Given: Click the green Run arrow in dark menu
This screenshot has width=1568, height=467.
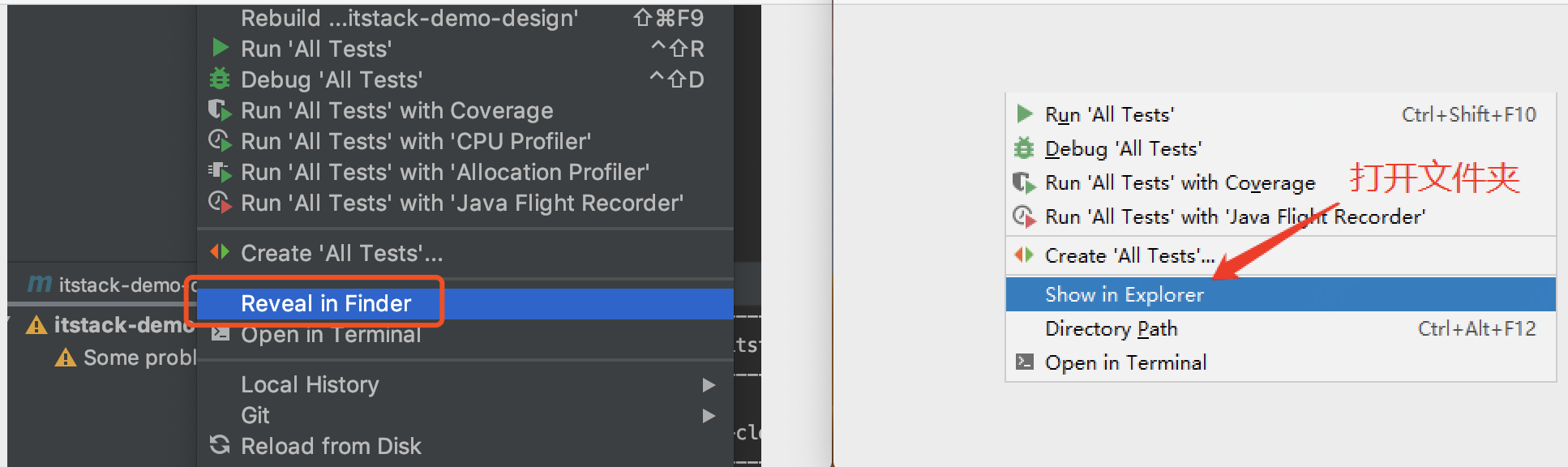Looking at the screenshot, I should [220, 48].
